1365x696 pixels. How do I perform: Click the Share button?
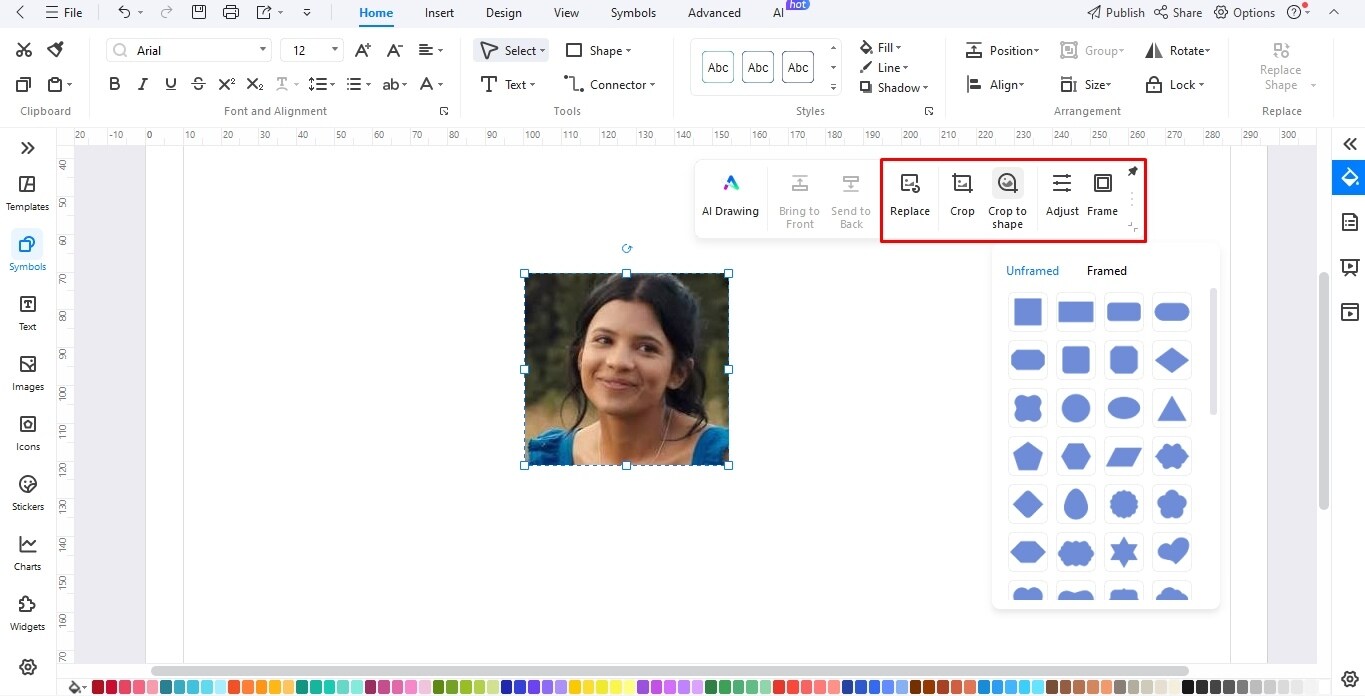click(1178, 13)
